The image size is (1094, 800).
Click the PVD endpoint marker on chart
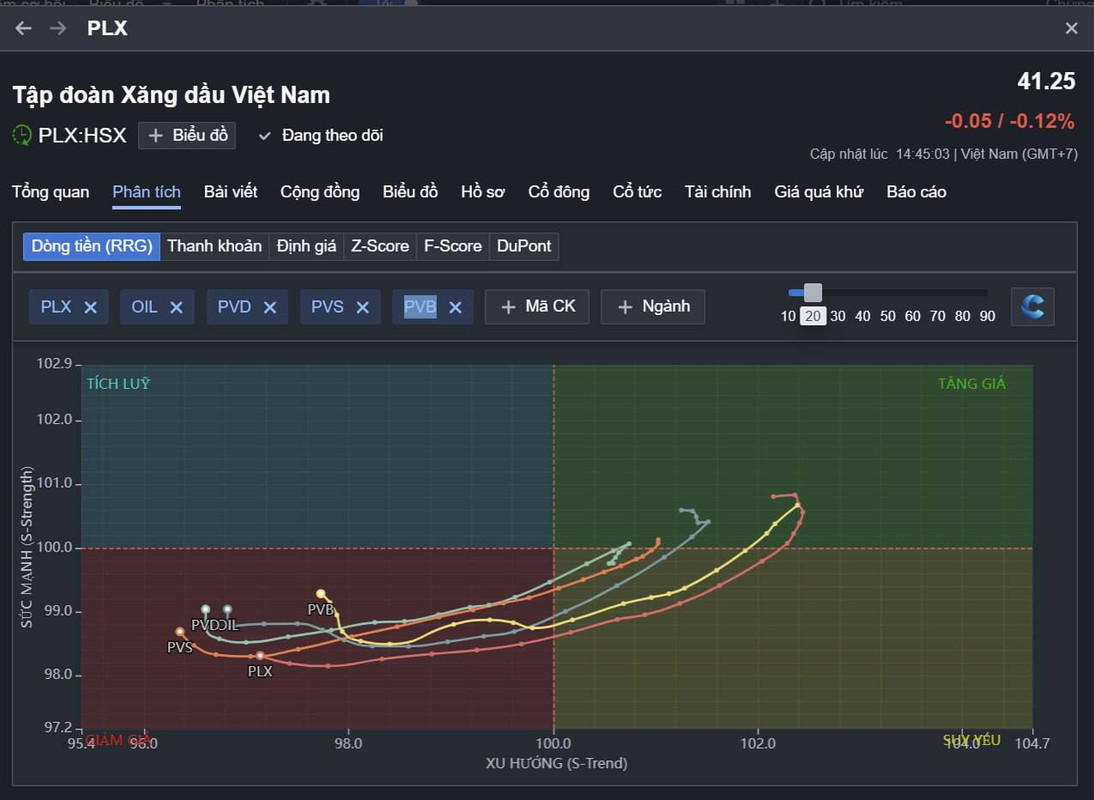coord(205,610)
